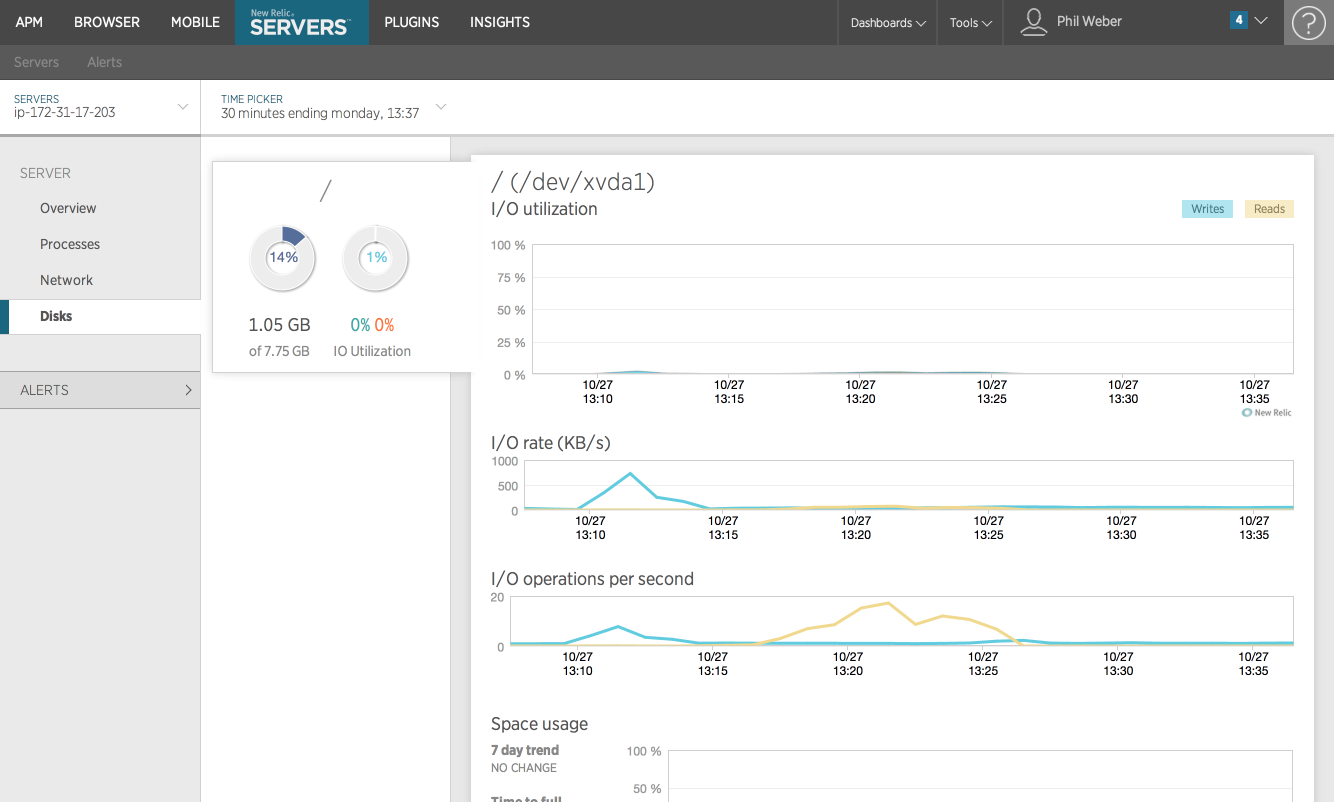
Task: Open the PLUGINS tab
Action: tap(412, 22)
